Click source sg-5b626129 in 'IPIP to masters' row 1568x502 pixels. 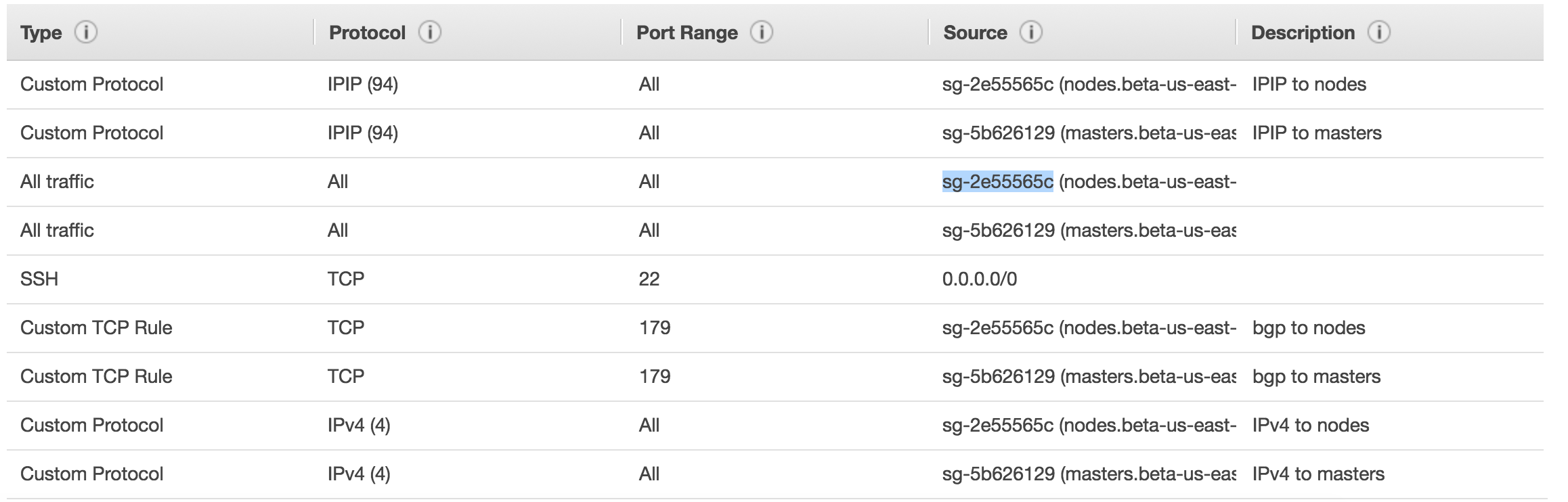pos(1089,133)
